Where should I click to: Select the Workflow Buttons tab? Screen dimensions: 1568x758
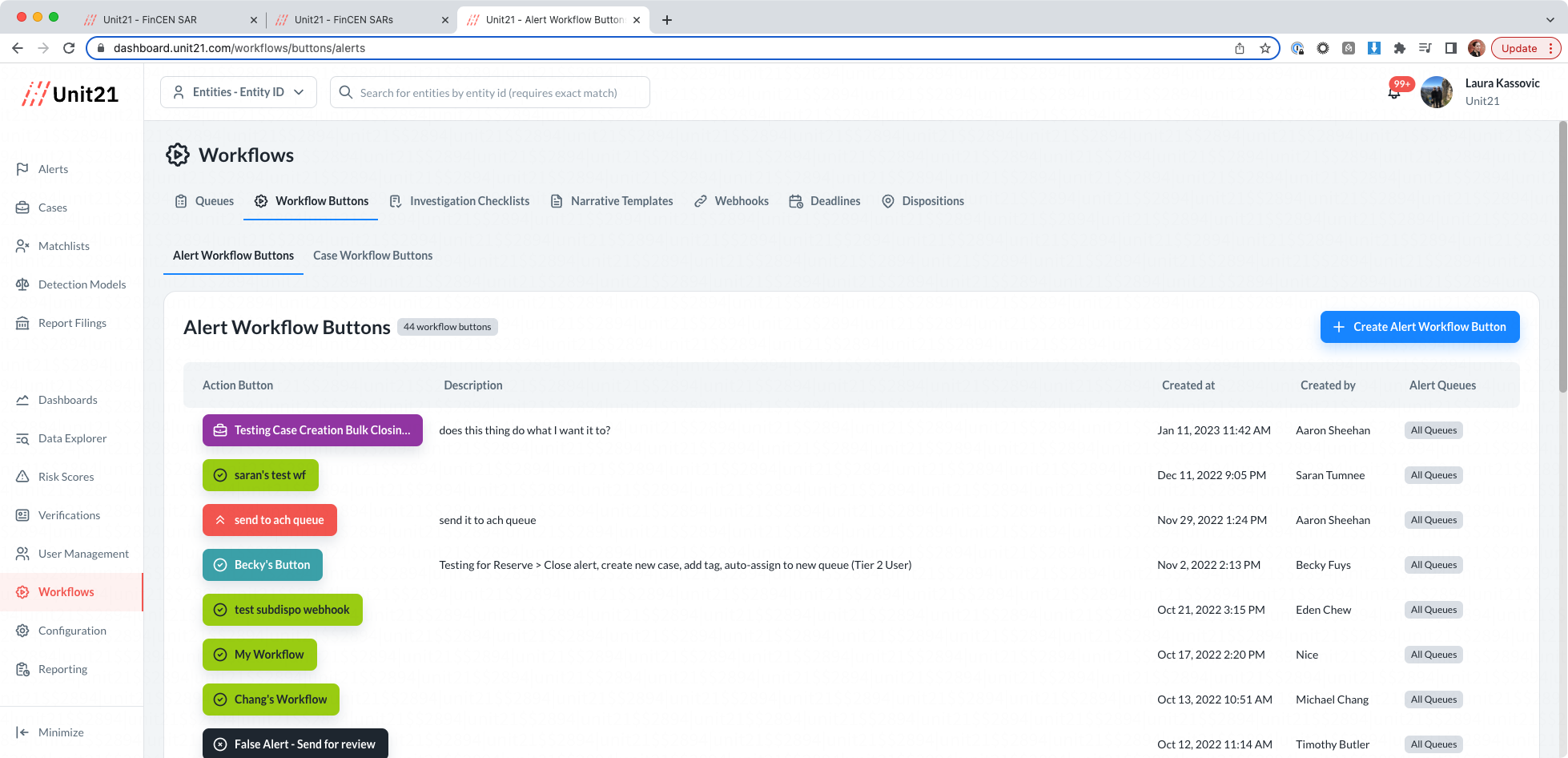point(312,201)
